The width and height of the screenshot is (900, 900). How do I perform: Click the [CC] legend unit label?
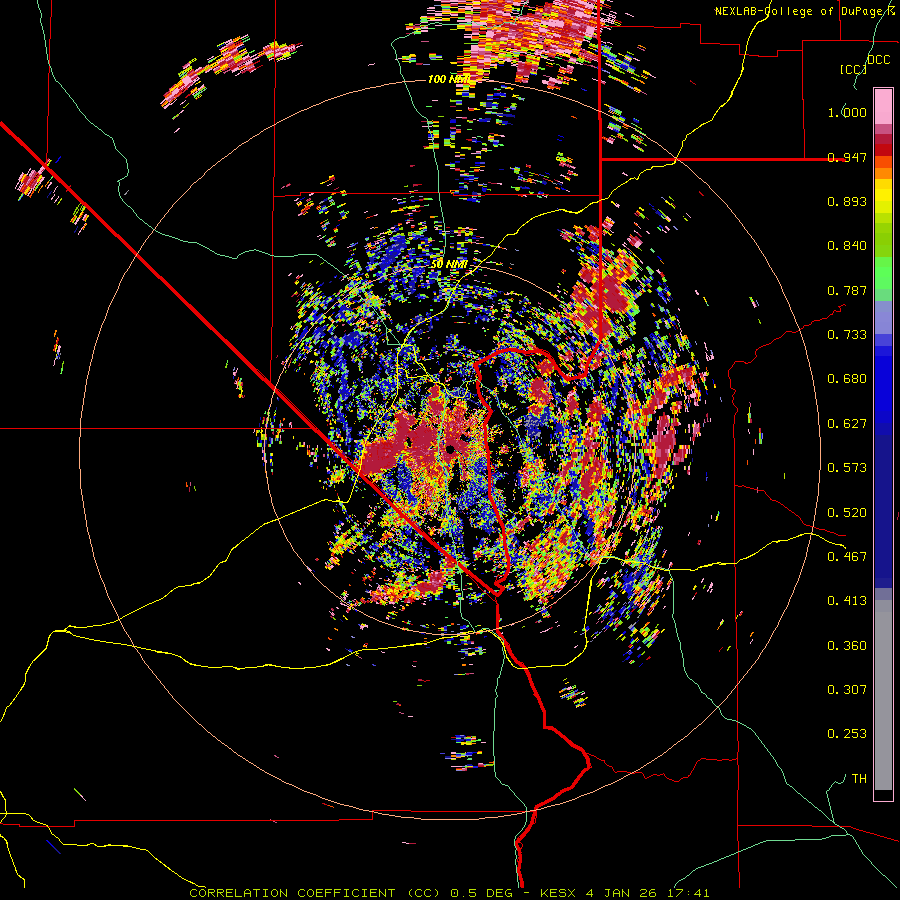(x=853, y=69)
